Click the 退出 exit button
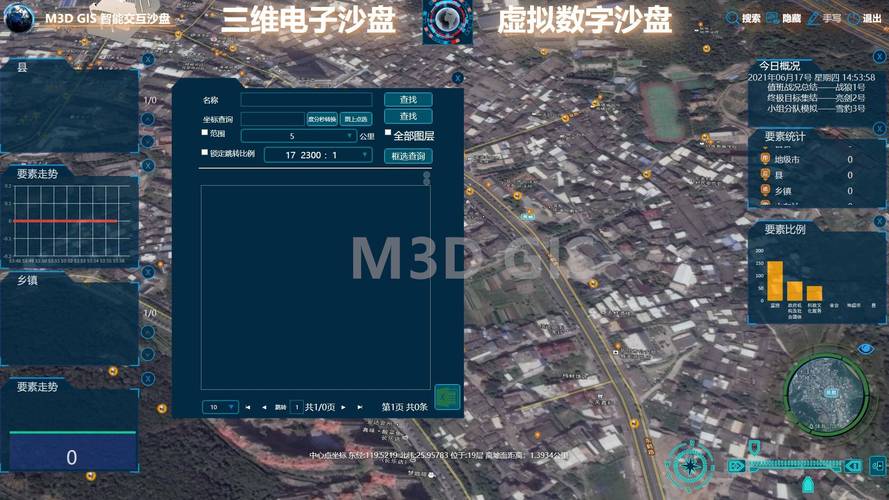889x500 pixels. tap(865, 19)
